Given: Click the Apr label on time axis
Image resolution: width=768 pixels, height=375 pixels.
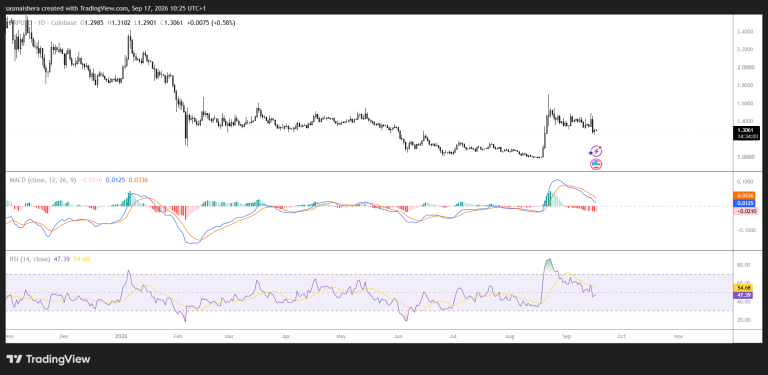Looking at the screenshot, I should [287, 337].
